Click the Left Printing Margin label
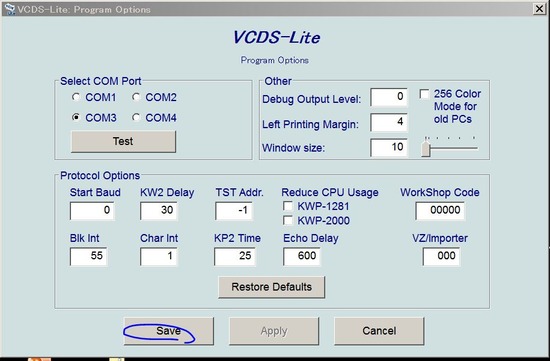 [x=310, y=124]
